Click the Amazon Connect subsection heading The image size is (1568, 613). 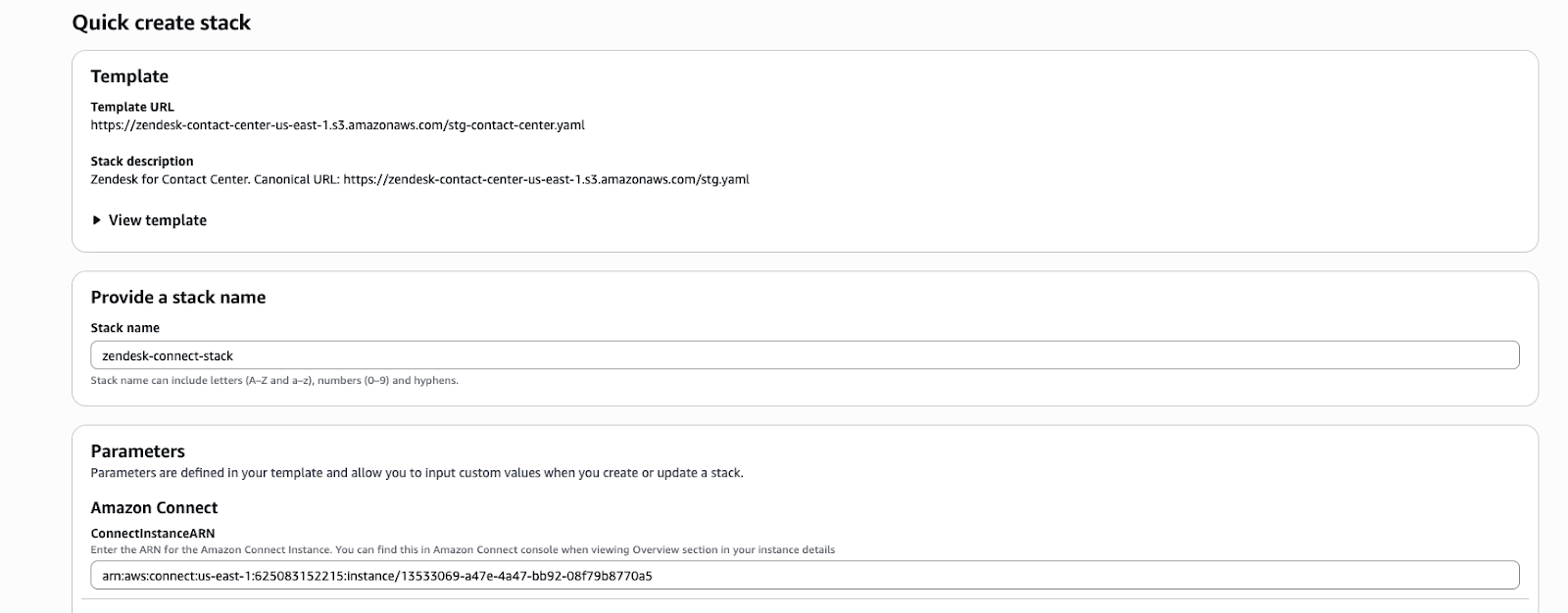tap(154, 508)
